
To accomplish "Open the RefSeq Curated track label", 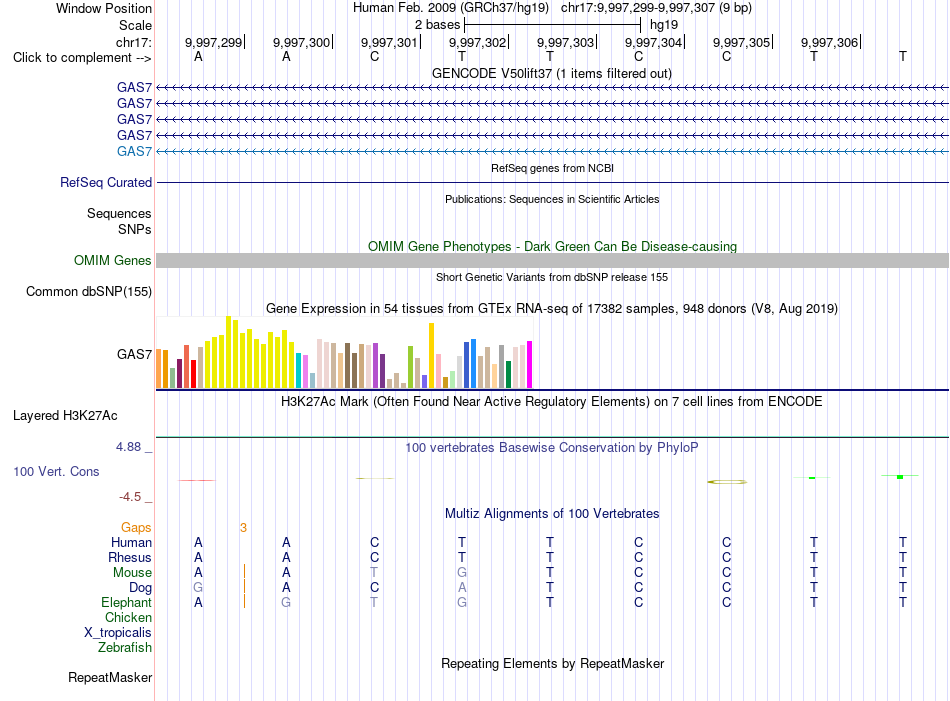I will click(x=106, y=182).
